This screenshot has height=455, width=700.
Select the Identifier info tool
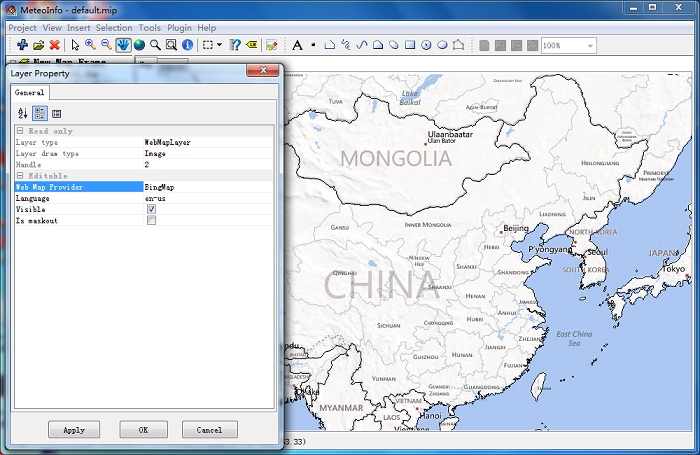tap(188, 45)
